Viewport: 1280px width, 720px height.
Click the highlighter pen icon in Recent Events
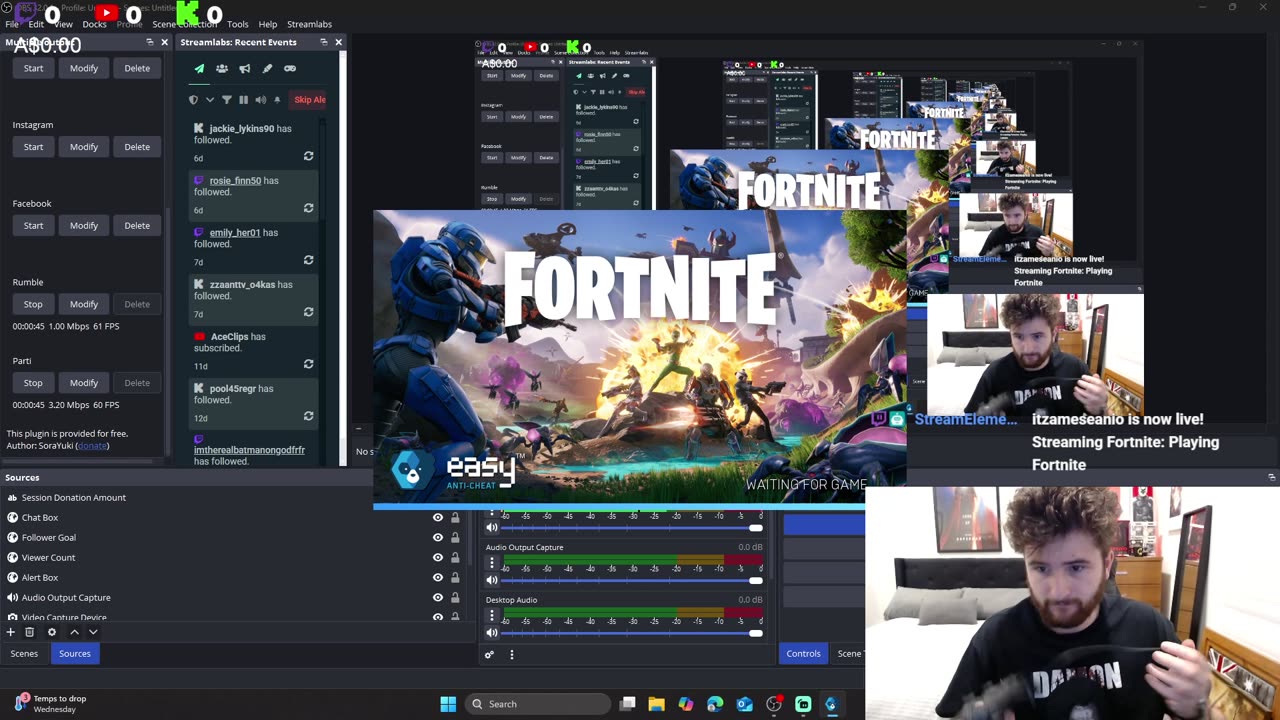(x=267, y=69)
